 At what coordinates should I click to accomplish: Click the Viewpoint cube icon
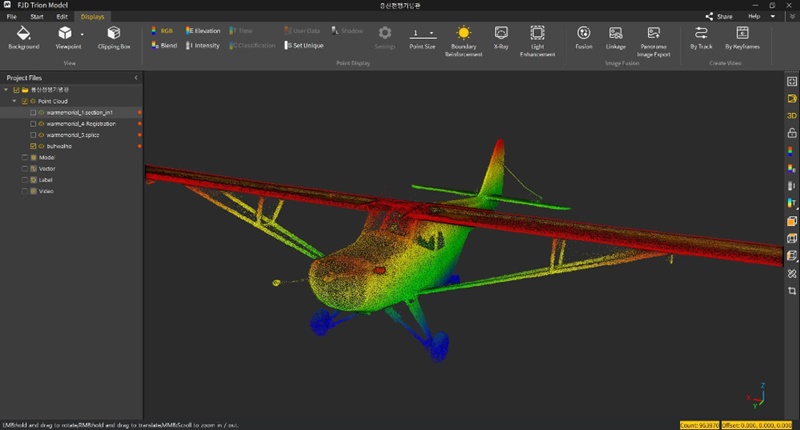[65, 33]
